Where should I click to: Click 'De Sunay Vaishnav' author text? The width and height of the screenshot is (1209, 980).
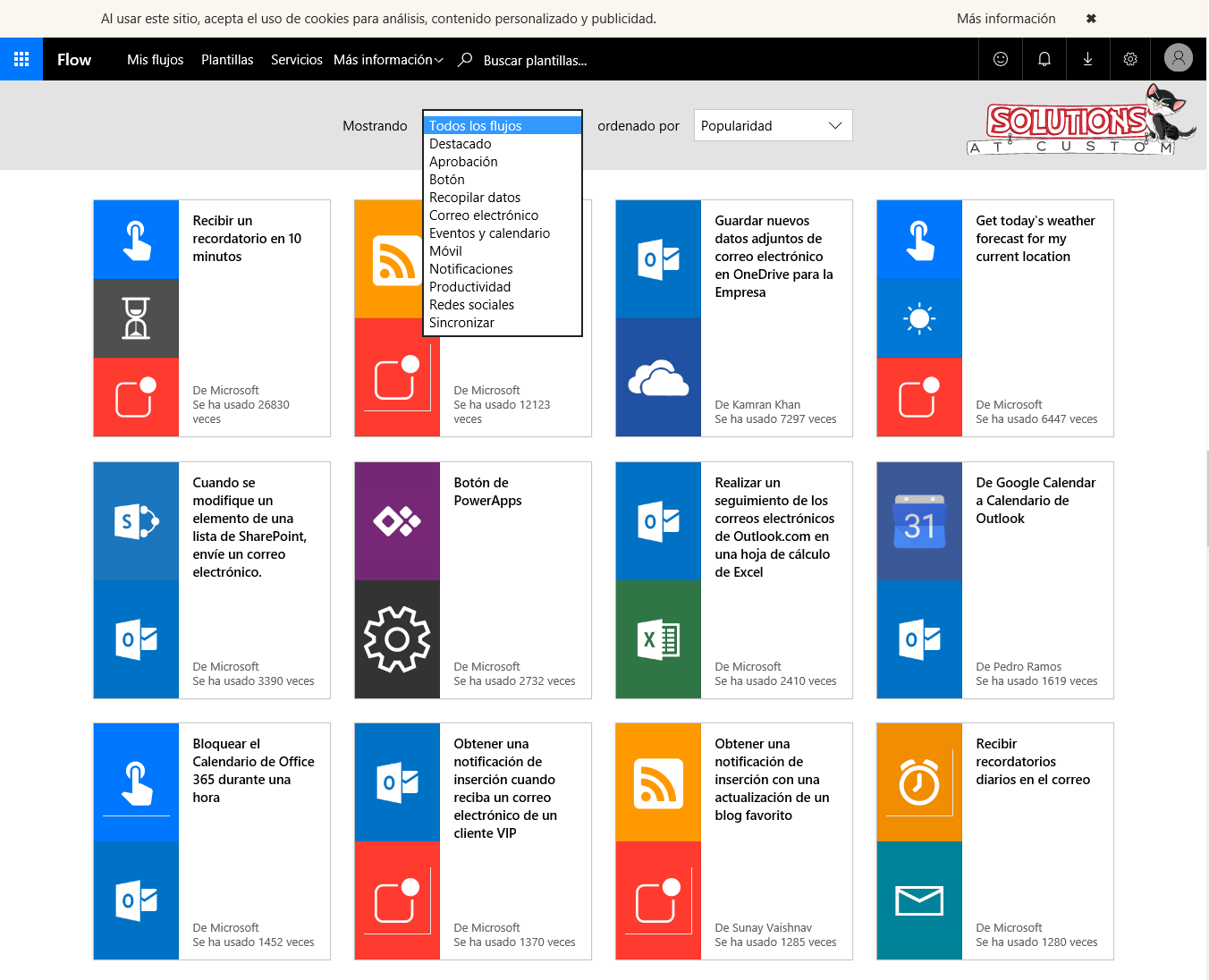point(764,928)
